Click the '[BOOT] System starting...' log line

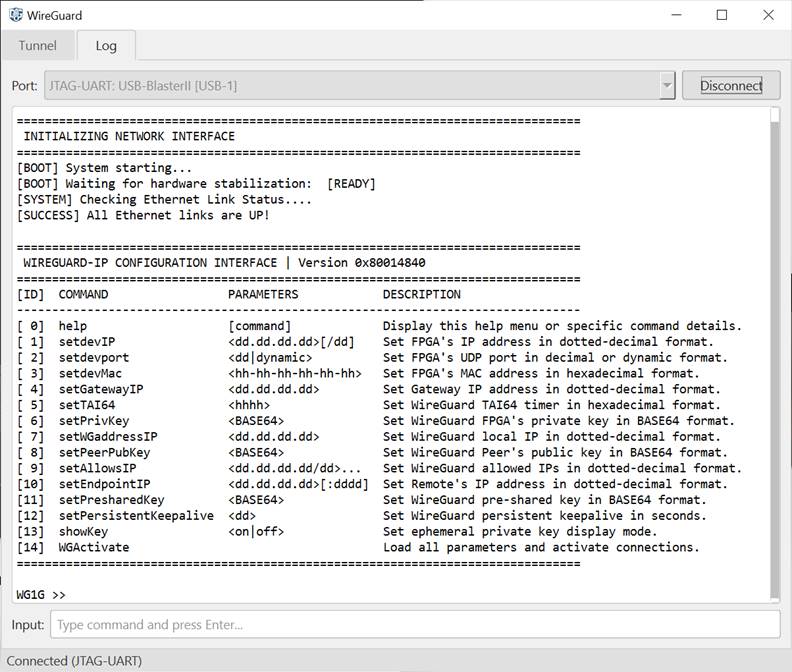pos(104,168)
